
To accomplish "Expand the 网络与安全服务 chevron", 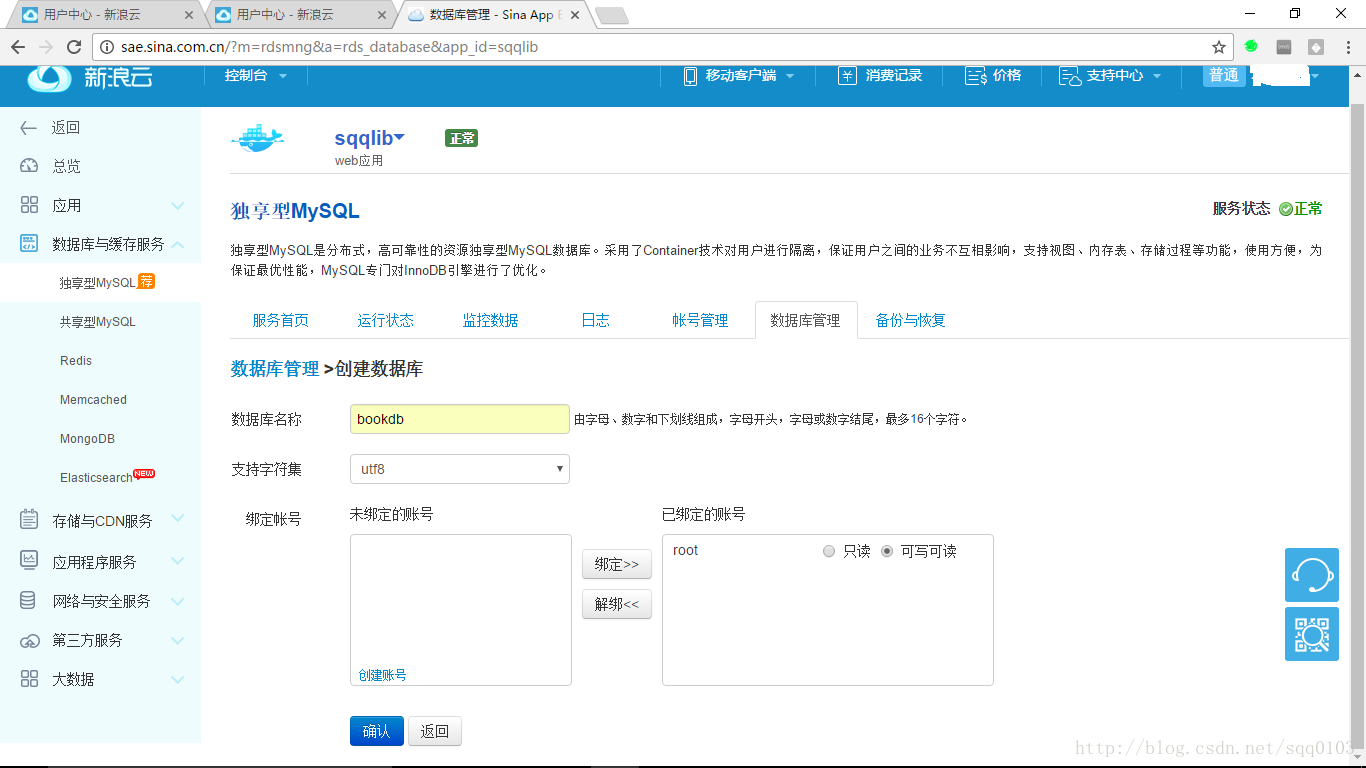I will [178, 601].
